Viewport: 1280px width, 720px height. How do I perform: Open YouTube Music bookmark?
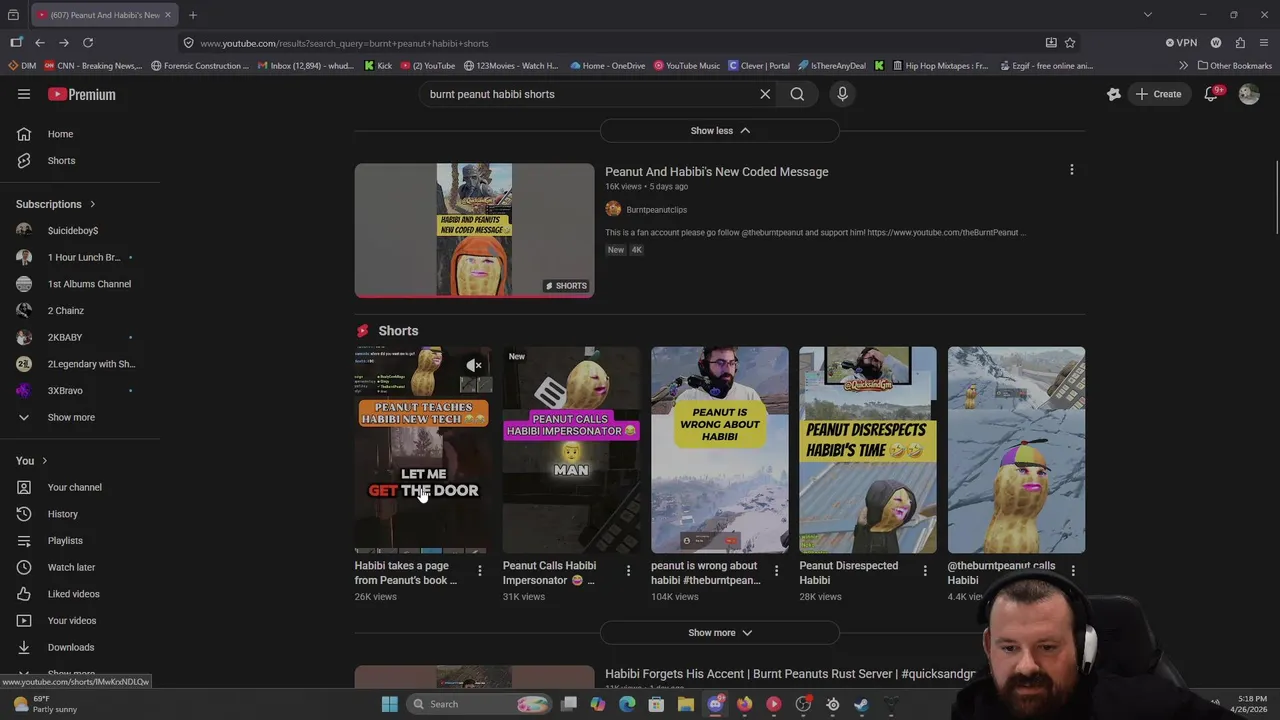click(687, 66)
